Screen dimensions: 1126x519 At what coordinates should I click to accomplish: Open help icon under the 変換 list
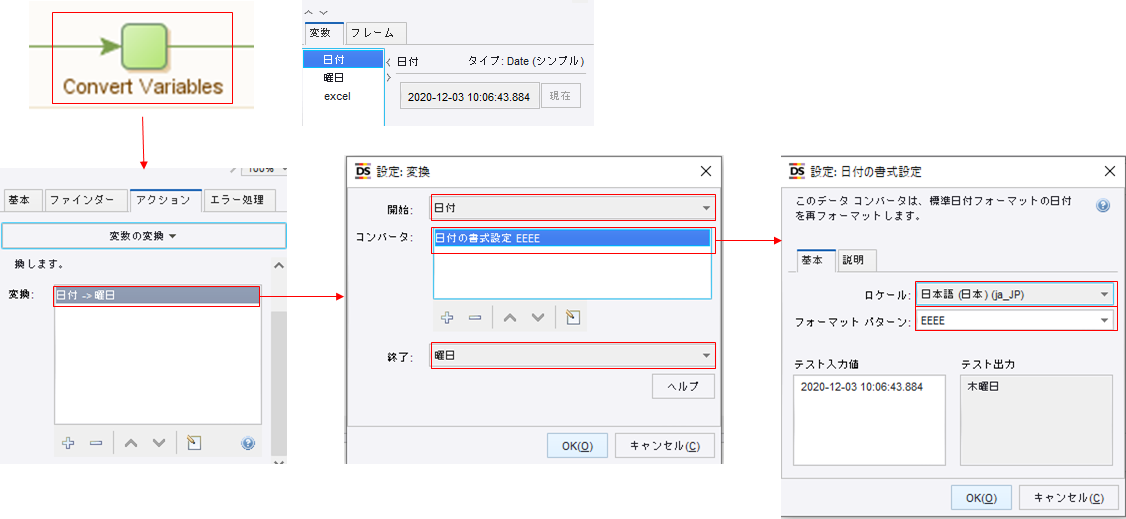pos(248,443)
